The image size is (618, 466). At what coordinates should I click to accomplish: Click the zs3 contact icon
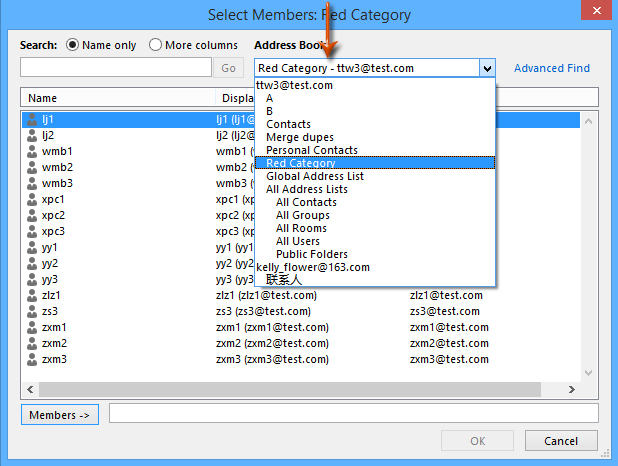[32, 311]
